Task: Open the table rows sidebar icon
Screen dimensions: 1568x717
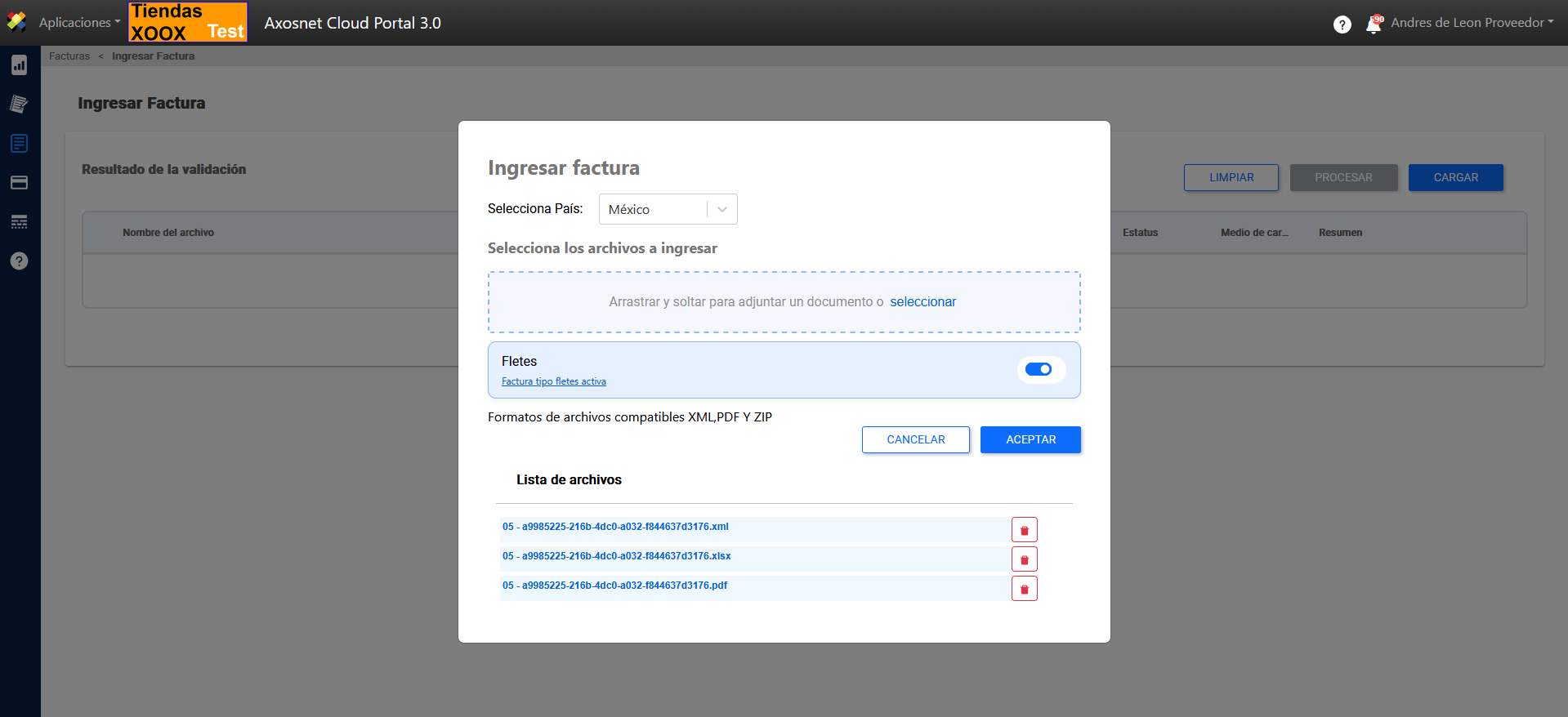Action: click(19, 221)
